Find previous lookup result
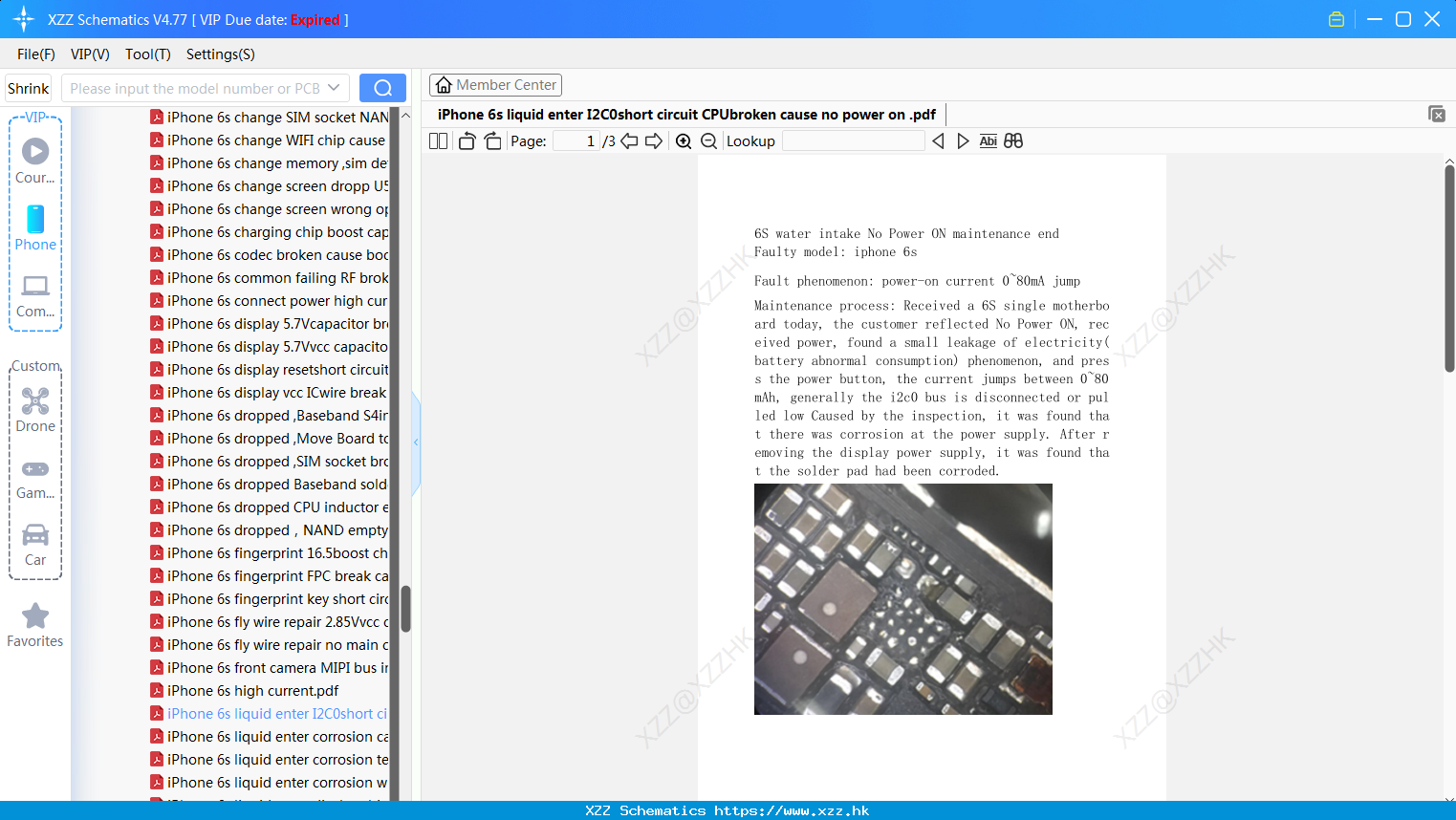The image size is (1456, 820). (938, 140)
